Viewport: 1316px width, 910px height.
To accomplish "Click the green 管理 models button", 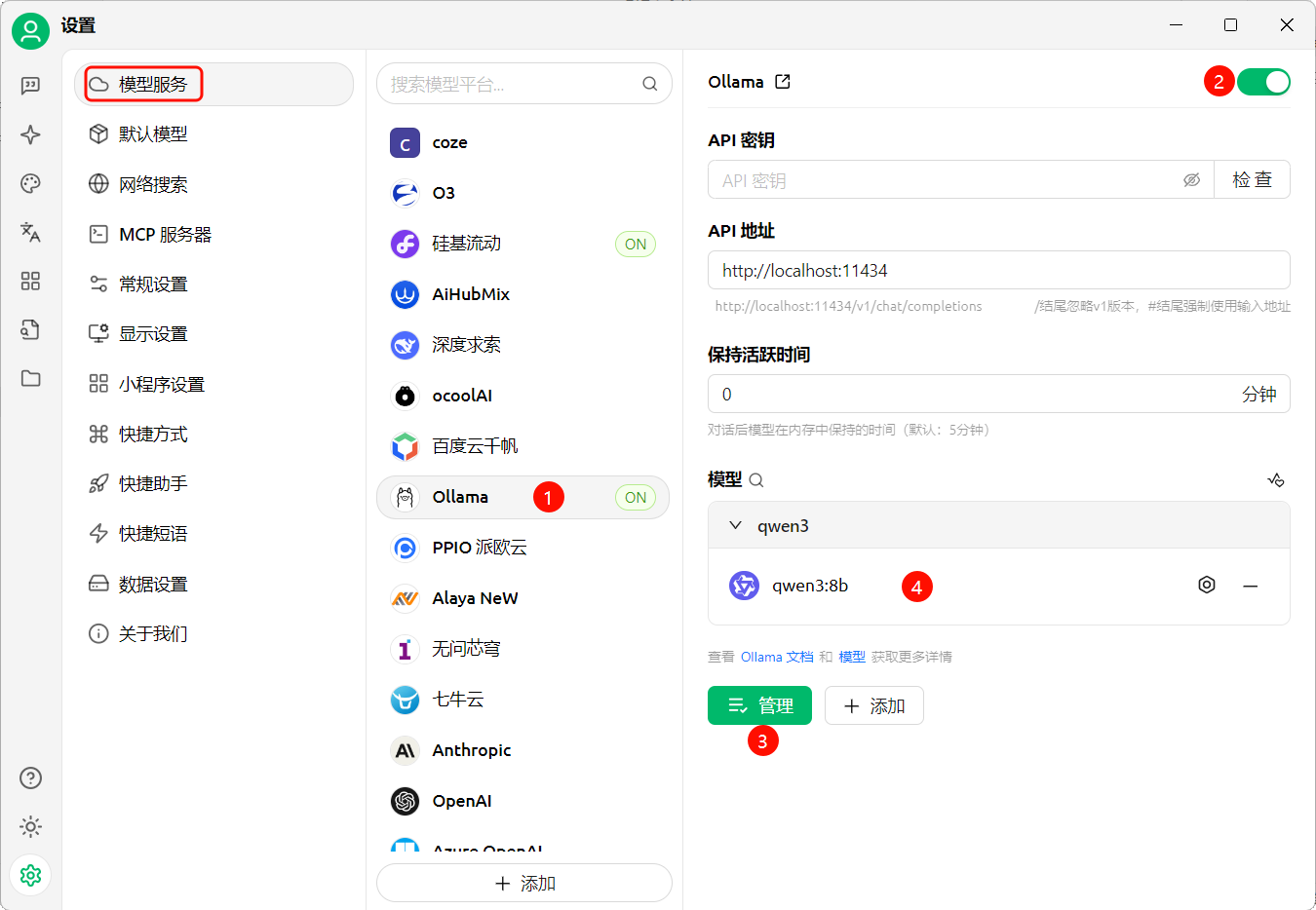I will (759, 705).
